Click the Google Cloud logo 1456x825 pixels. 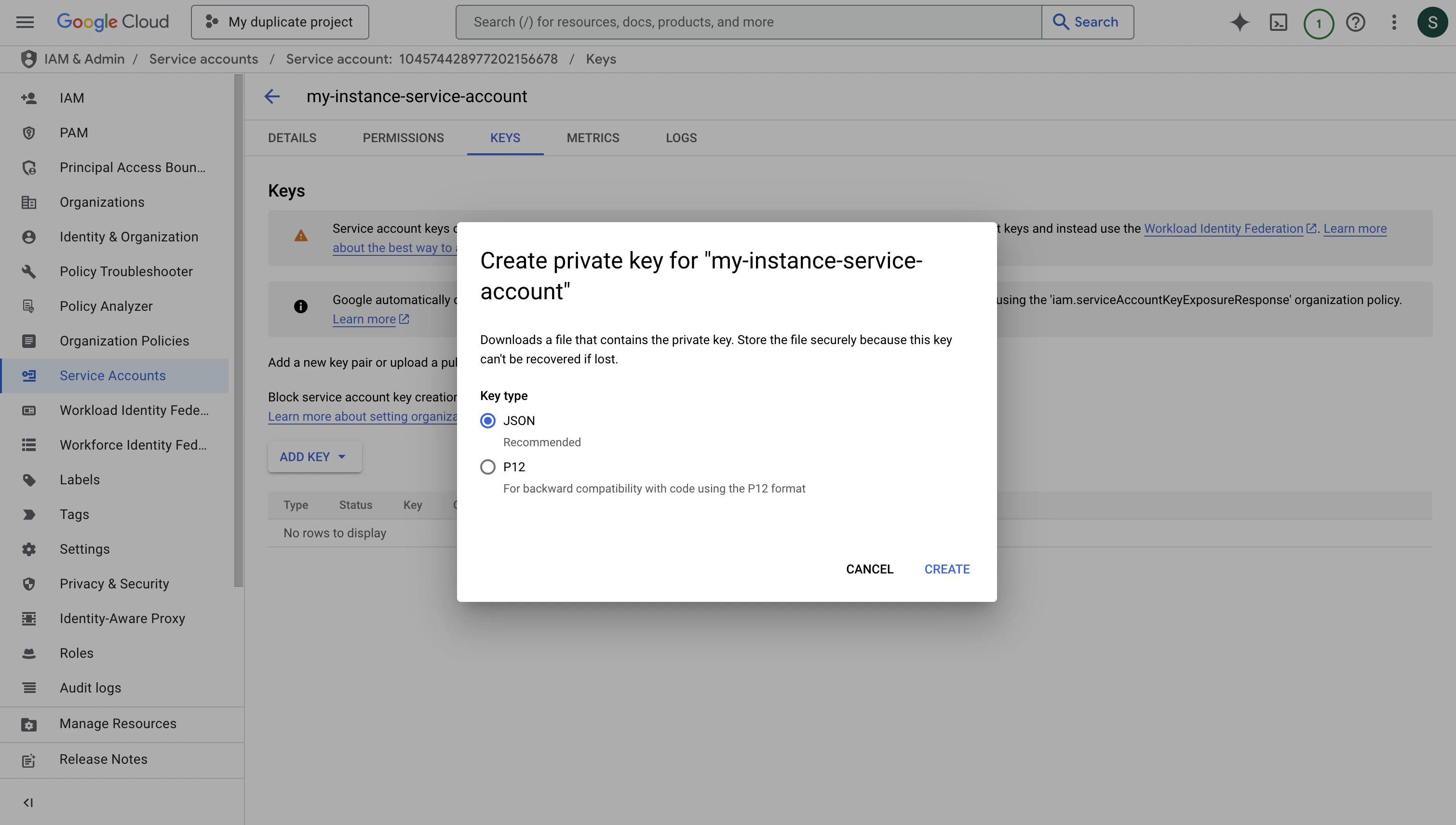pos(113,22)
